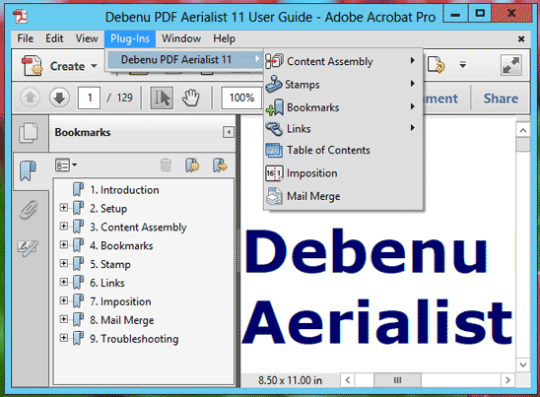The image size is (540, 397).
Task: Click the horizontal scrollbar right arrow
Action: click(x=508, y=380)
